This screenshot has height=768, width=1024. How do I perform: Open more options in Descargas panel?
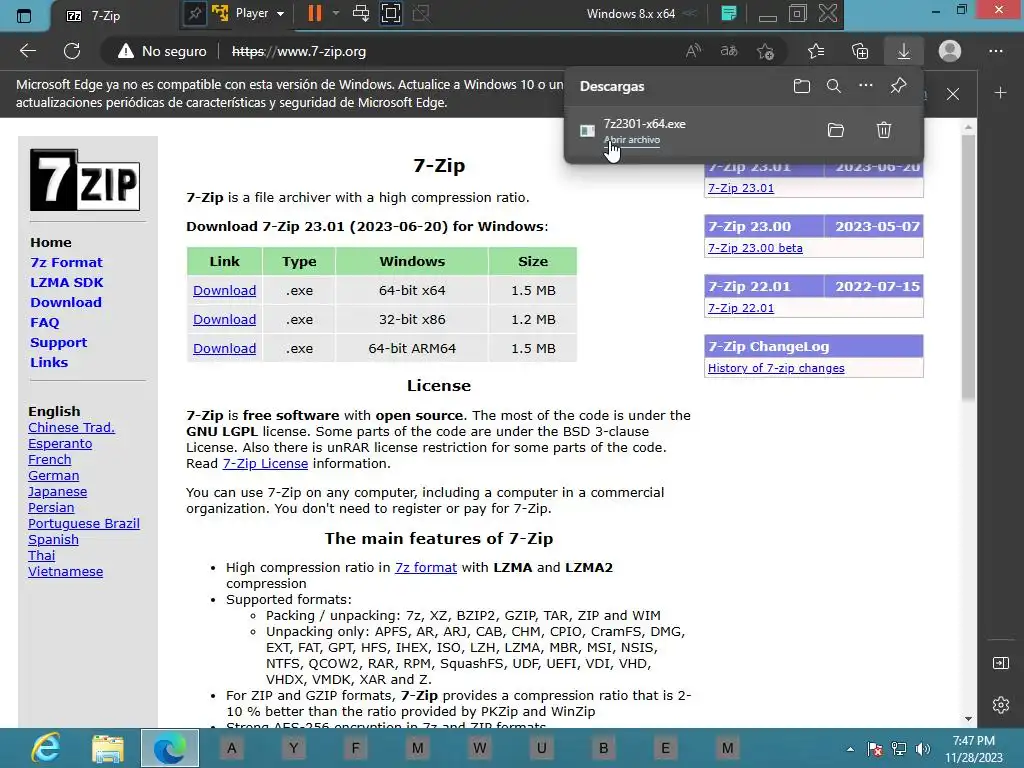[866, 86]
